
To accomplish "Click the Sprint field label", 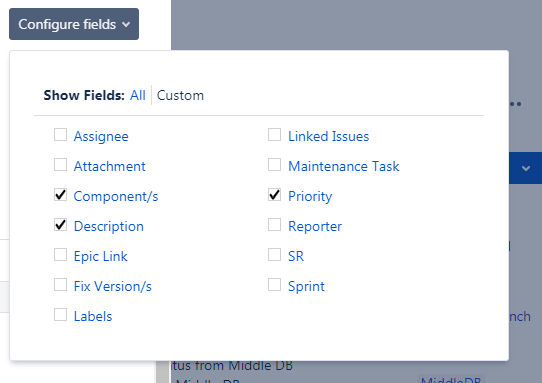I will click(x=306, y=287).
